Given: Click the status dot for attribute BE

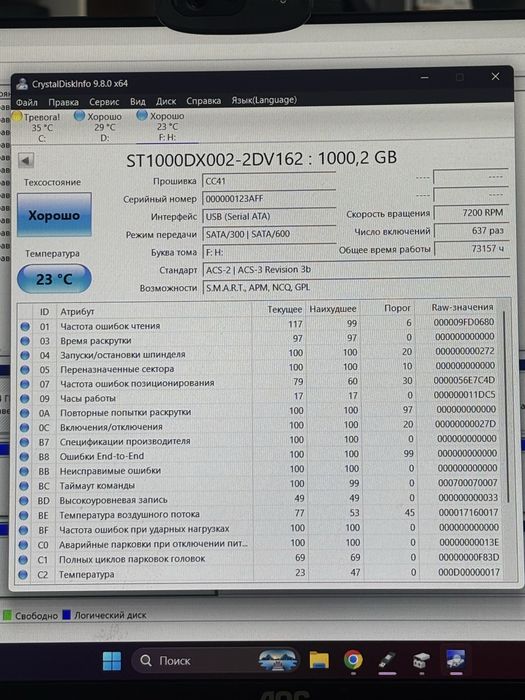Looking at the screenshot, I should click(x=24, y=516).
